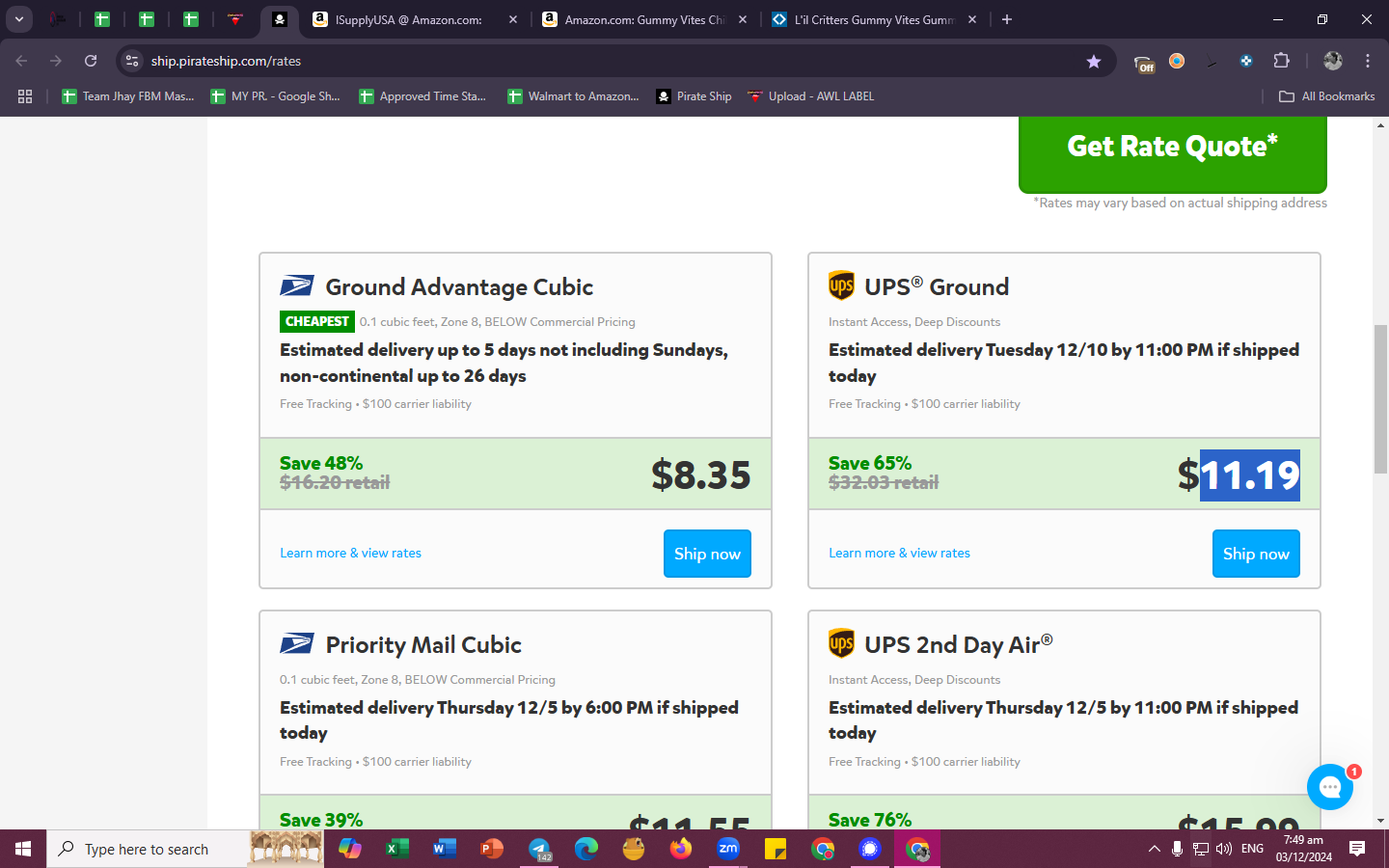This screenshot has width=1389, height=868.
Task: Open the MY PR. - Google Sh... bookmark
Action: tap(276, 96)
